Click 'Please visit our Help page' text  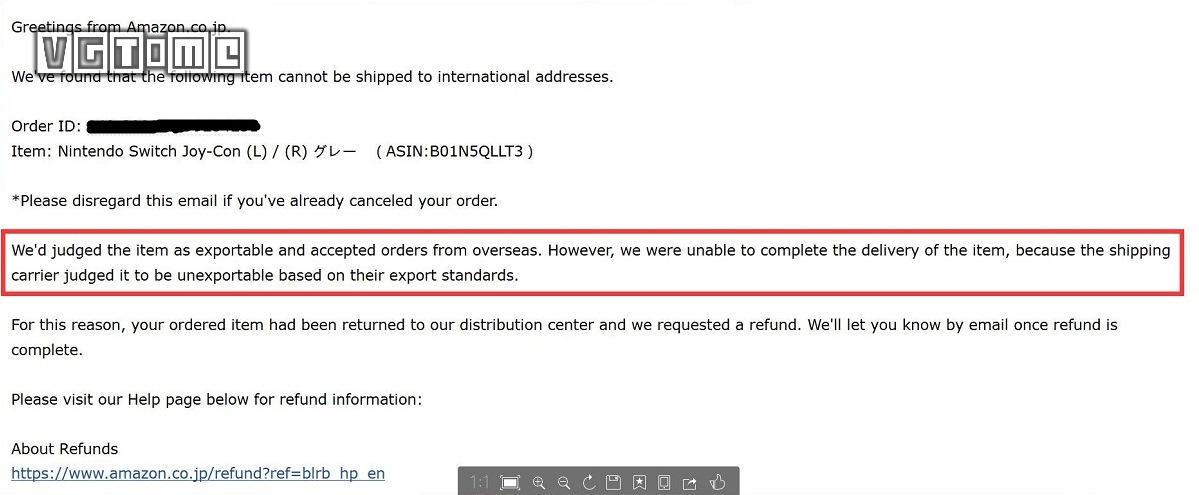pyautogui.click(x=216, y=399)
